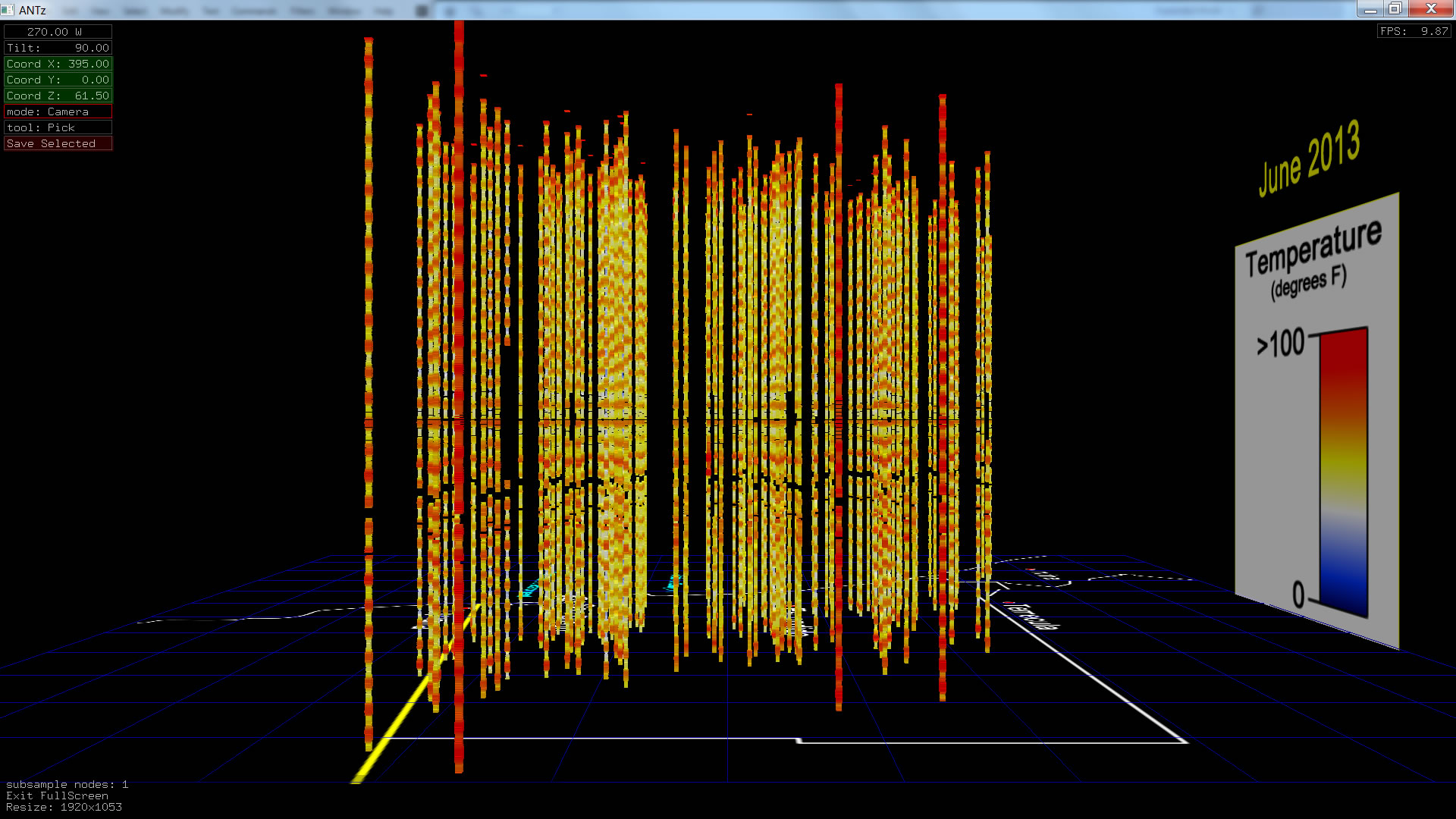Select the Coord Y 0.00 field
Viewport: 1456px width, 819px height.
coord(58,80)
